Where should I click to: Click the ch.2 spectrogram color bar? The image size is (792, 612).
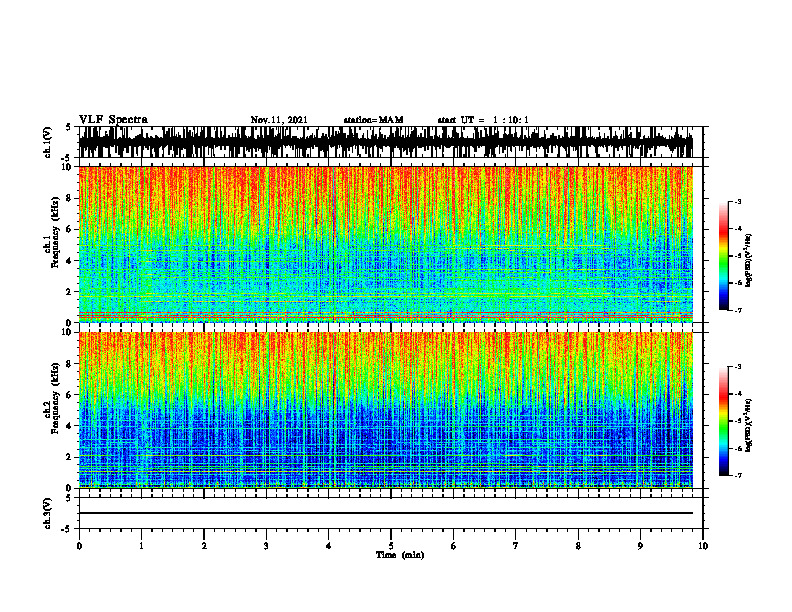(724, 421)
